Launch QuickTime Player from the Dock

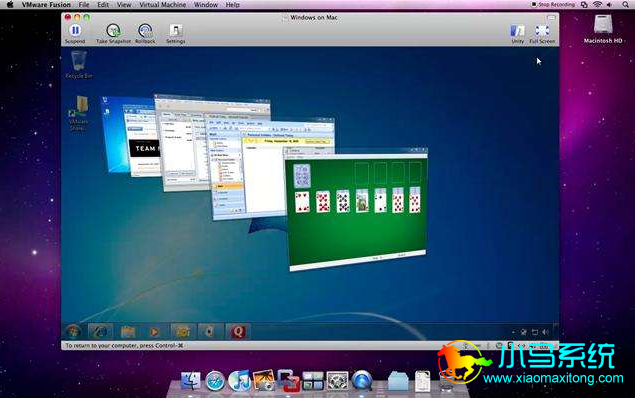click(362, 381)
